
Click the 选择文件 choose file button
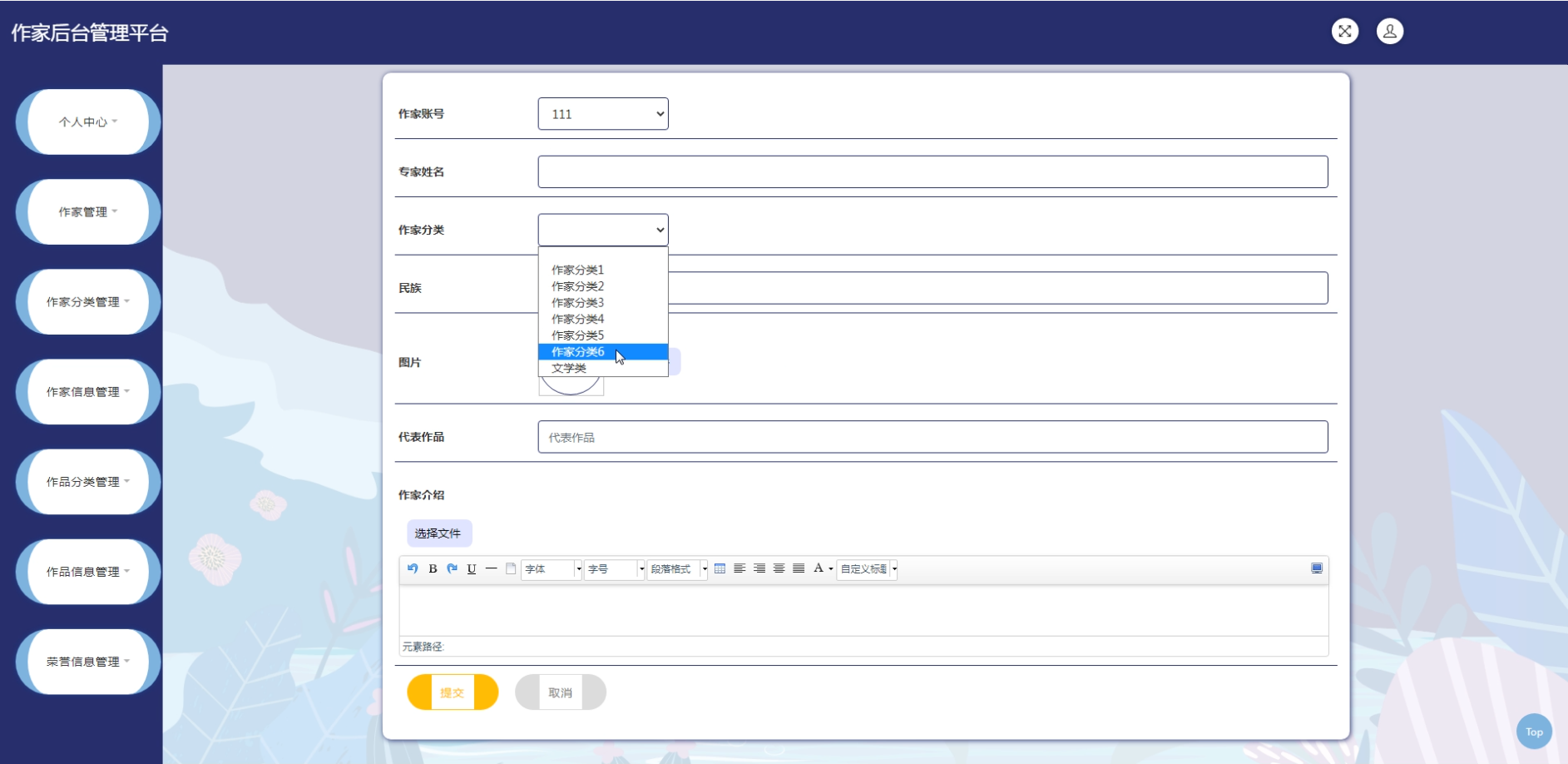click(x=439, y=533)
